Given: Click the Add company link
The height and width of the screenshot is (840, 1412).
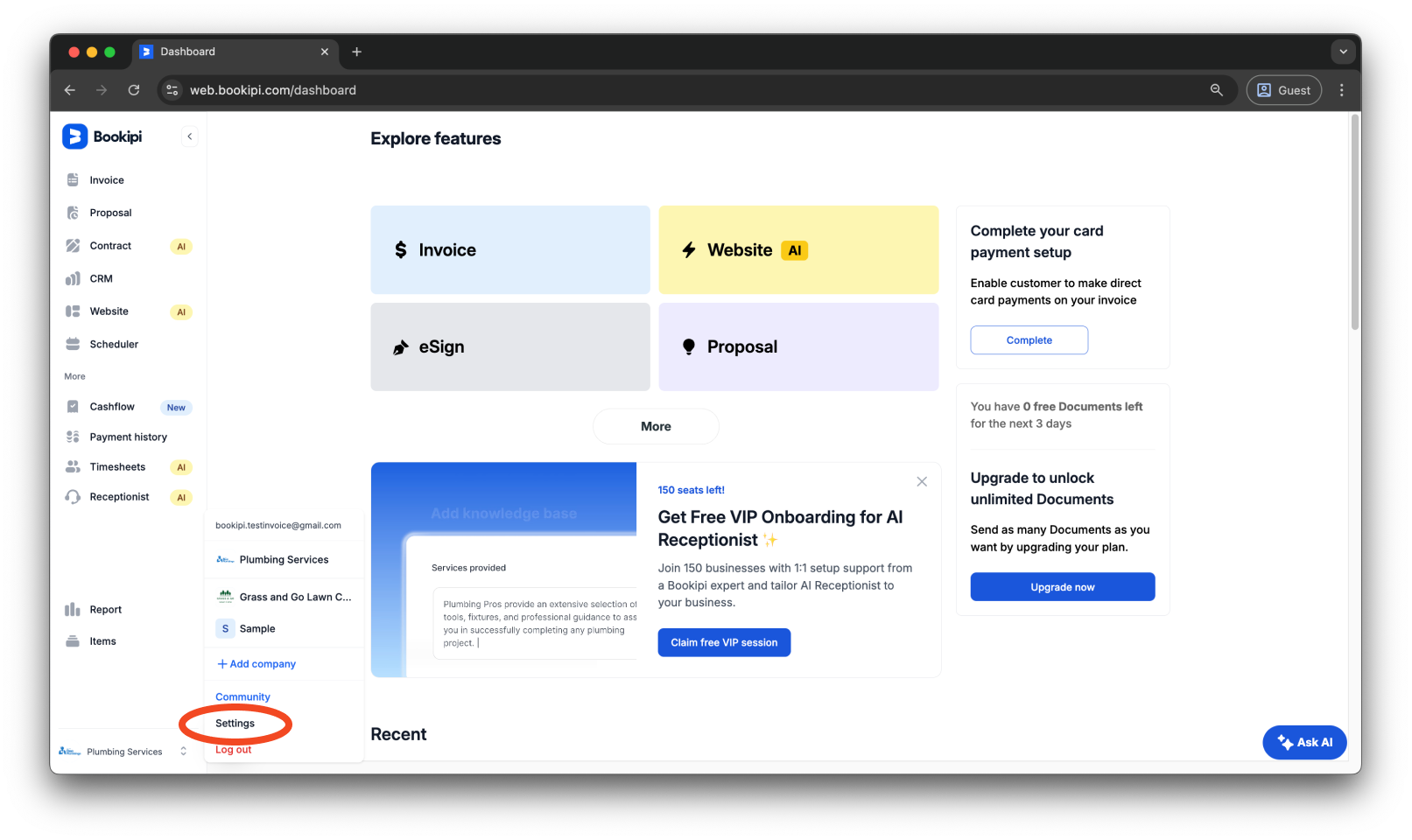Looking at the screenshot, I should coord(256,664).
